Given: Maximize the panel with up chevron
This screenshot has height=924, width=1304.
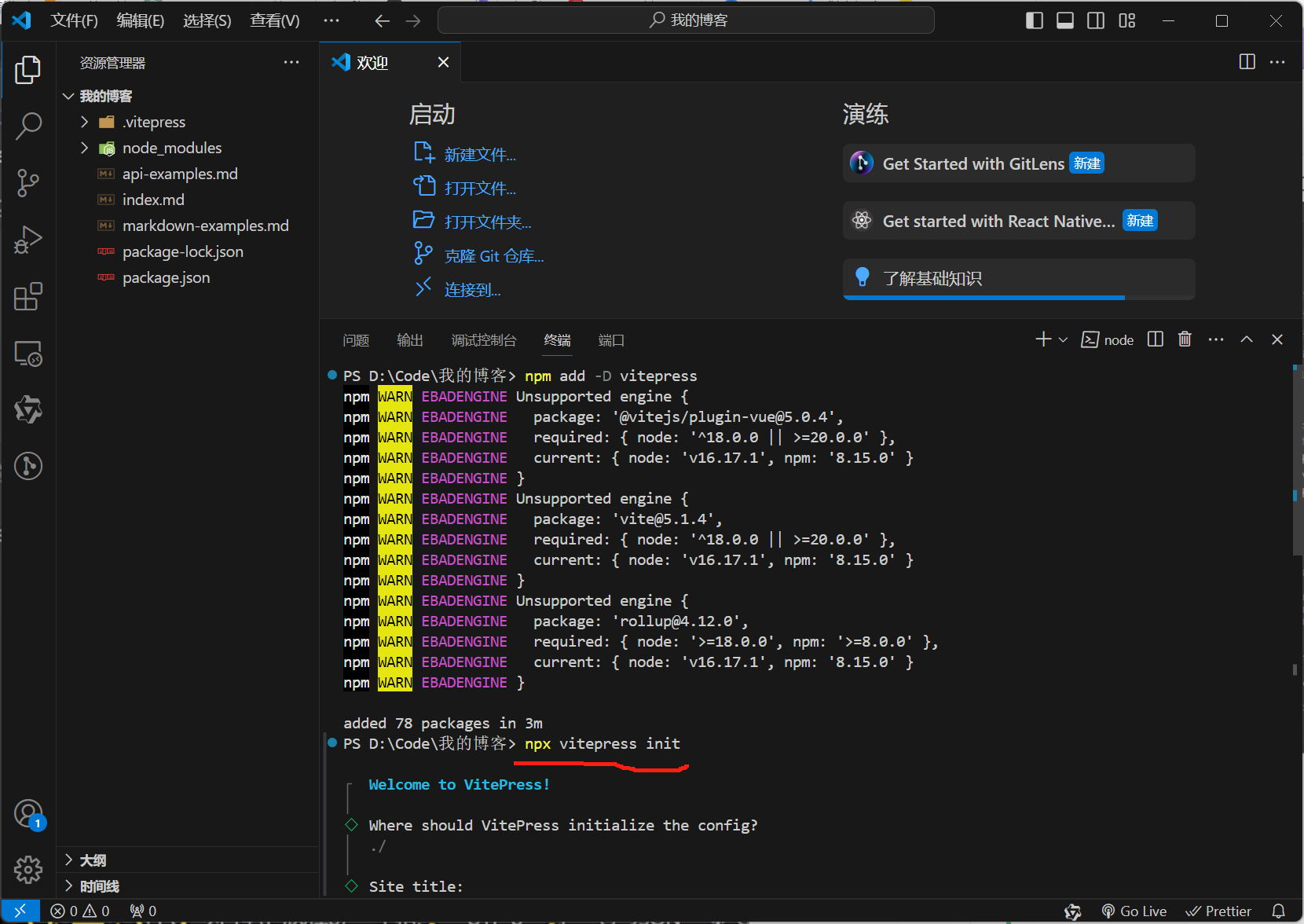Looking at the screenshot, I should click(x=1247, y=339).
